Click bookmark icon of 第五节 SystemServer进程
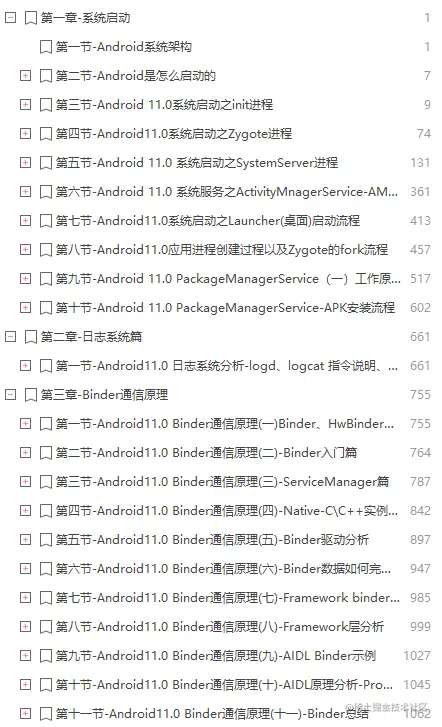This screenshot has width=442, height=727. coord(45,163)
